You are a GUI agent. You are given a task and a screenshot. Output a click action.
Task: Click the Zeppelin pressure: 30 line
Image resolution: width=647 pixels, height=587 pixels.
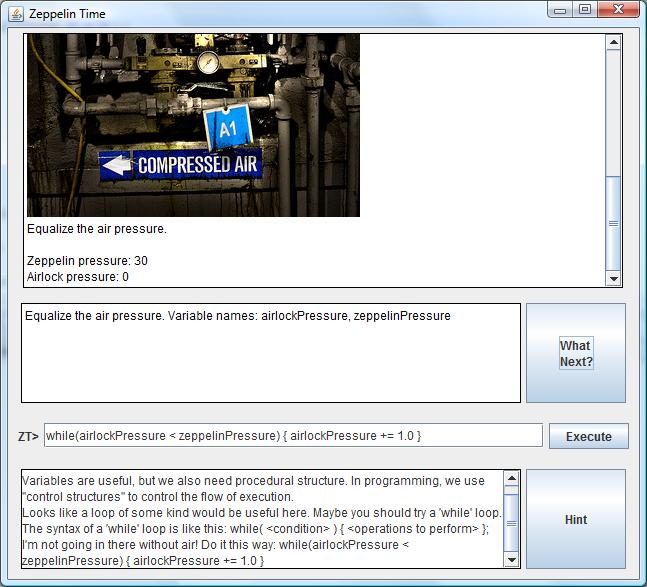pyautogui.click(x=88, y=261)
